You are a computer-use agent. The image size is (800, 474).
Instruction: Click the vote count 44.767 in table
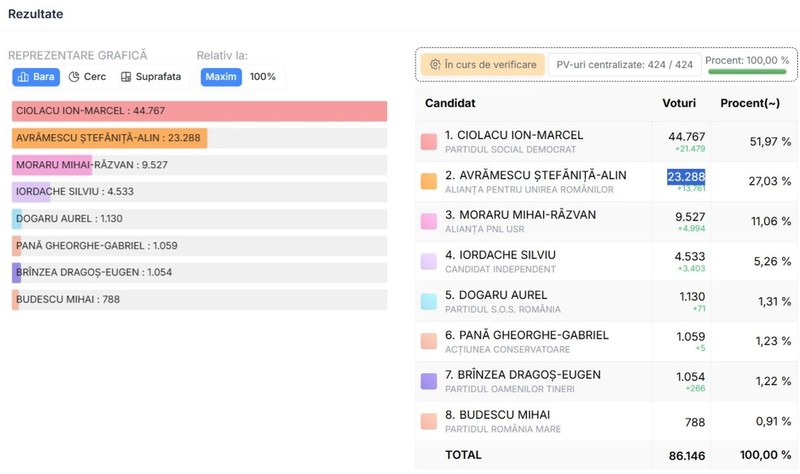(687, 137)
